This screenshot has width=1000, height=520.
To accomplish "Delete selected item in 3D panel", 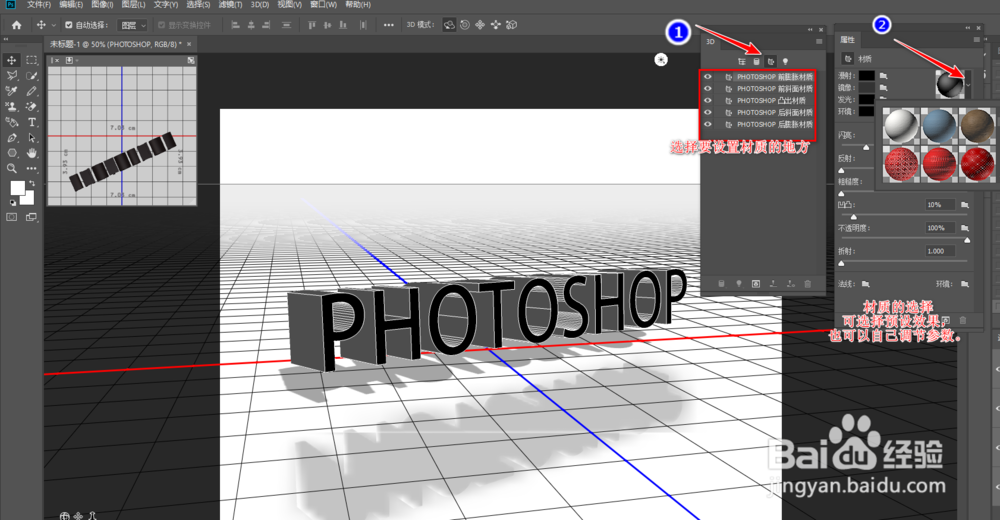I will [x=807, y=284].
